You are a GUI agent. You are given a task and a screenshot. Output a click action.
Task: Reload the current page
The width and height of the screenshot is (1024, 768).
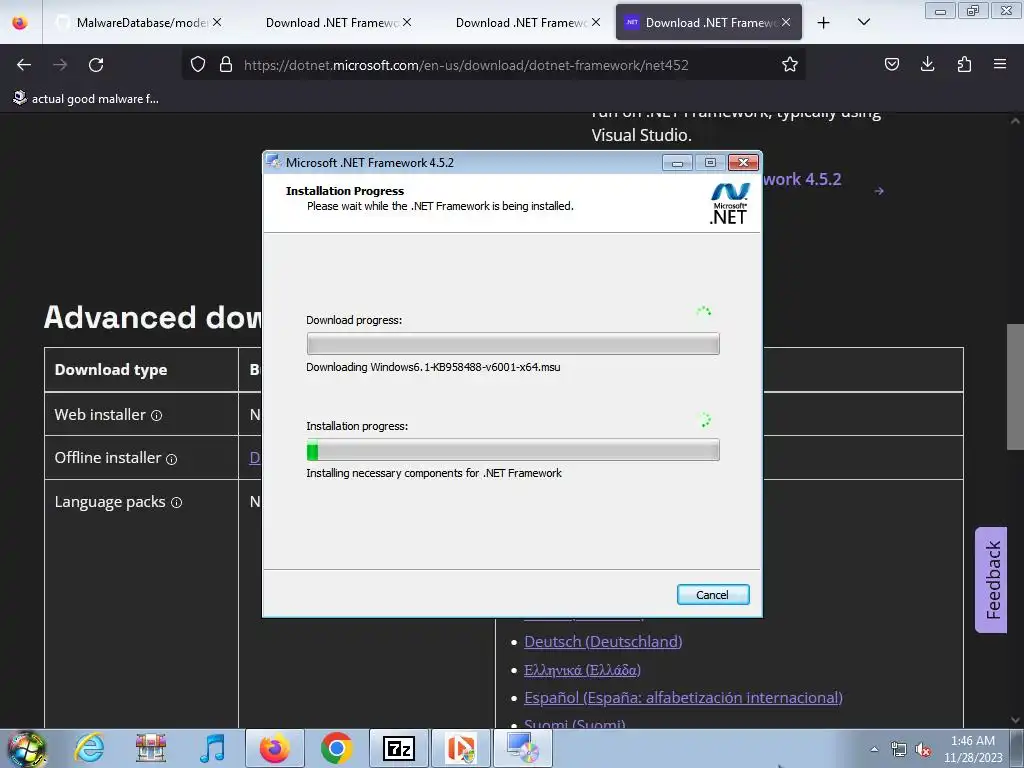[x=96, y=65]
